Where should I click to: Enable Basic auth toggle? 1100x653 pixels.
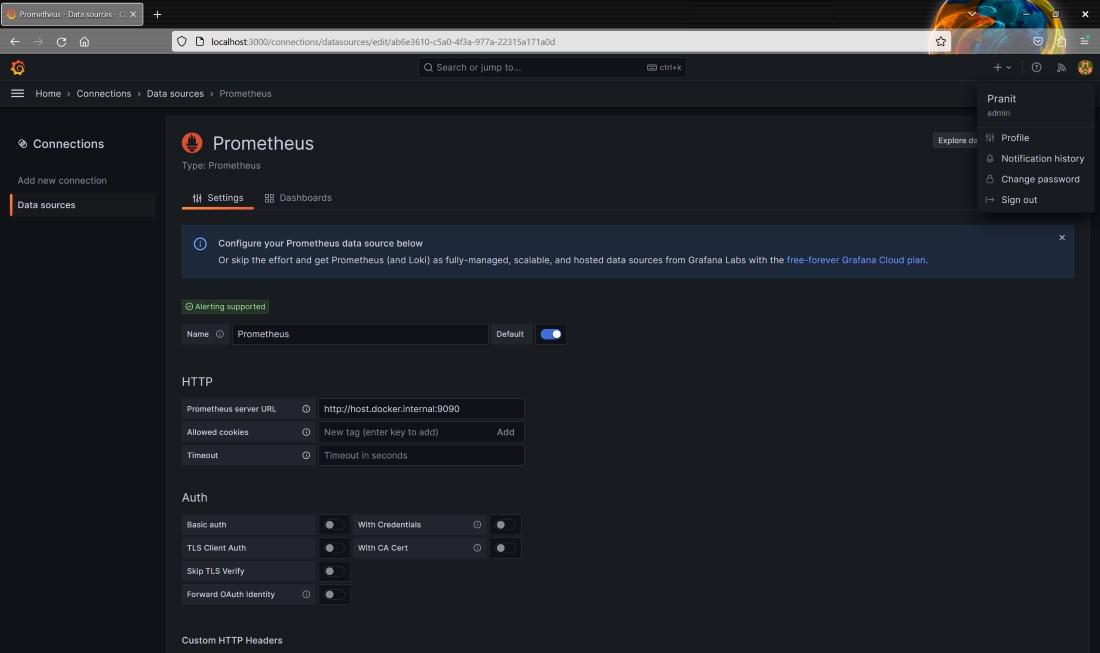pos(334,525)
